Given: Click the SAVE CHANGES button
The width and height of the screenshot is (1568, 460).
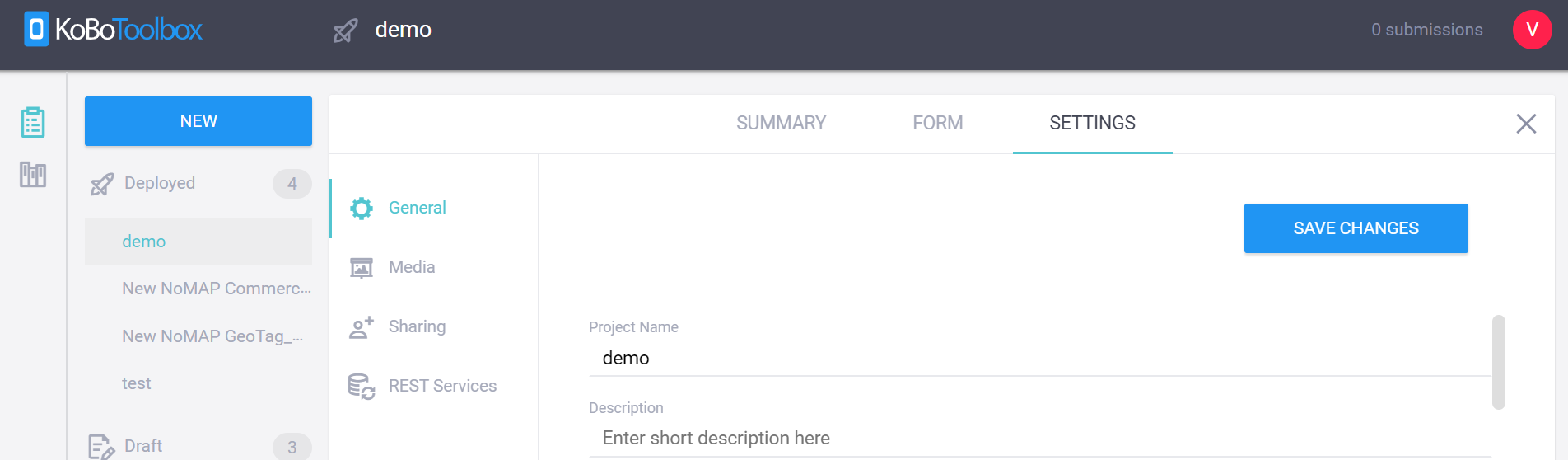Looking at the screenshot, I should pos(1356,228).
